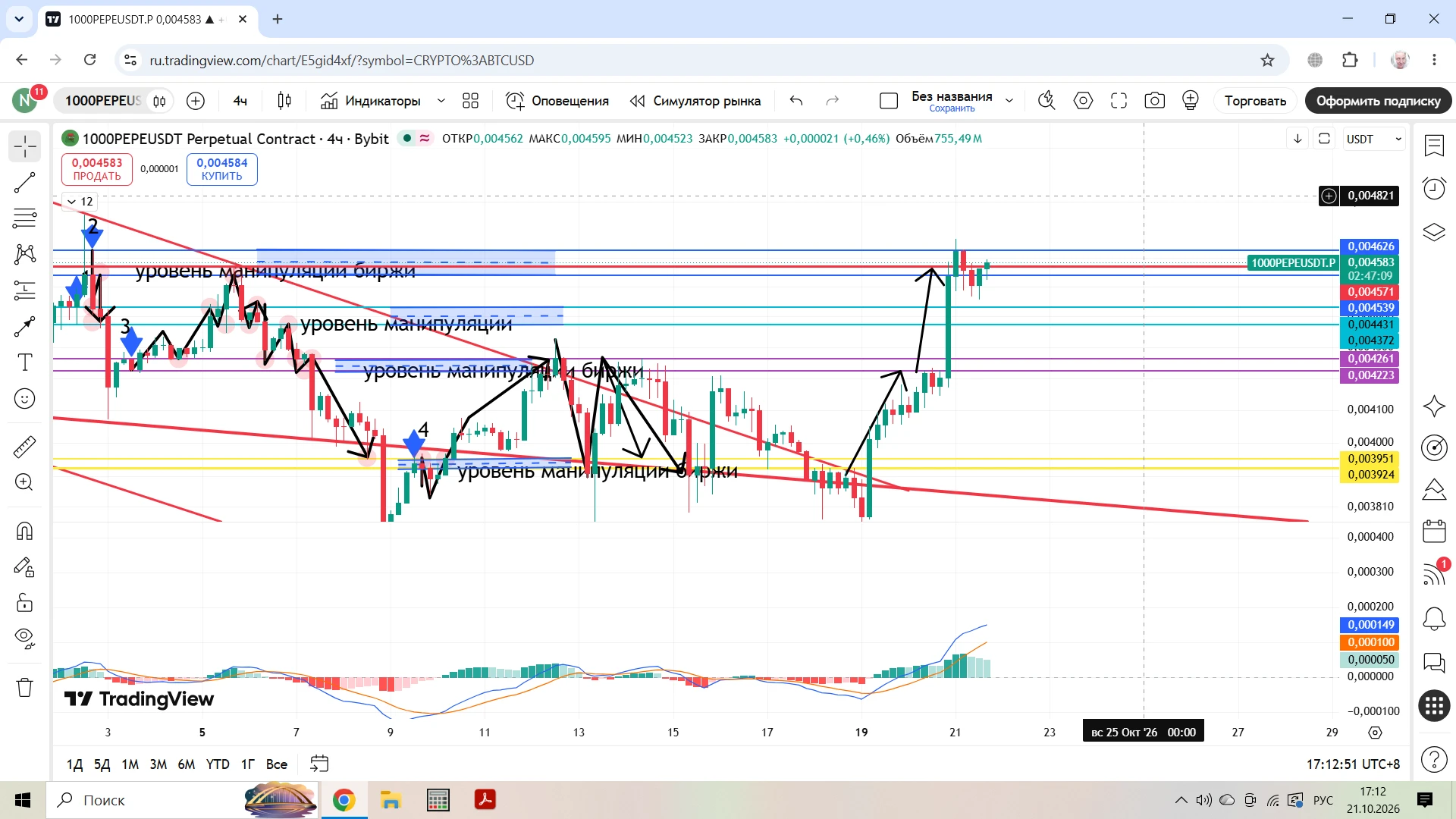Image resolution: width=1456 pixels, height=819 pixels.
Task: Open the USDT currency dropdown
Action: (1373, 139)
